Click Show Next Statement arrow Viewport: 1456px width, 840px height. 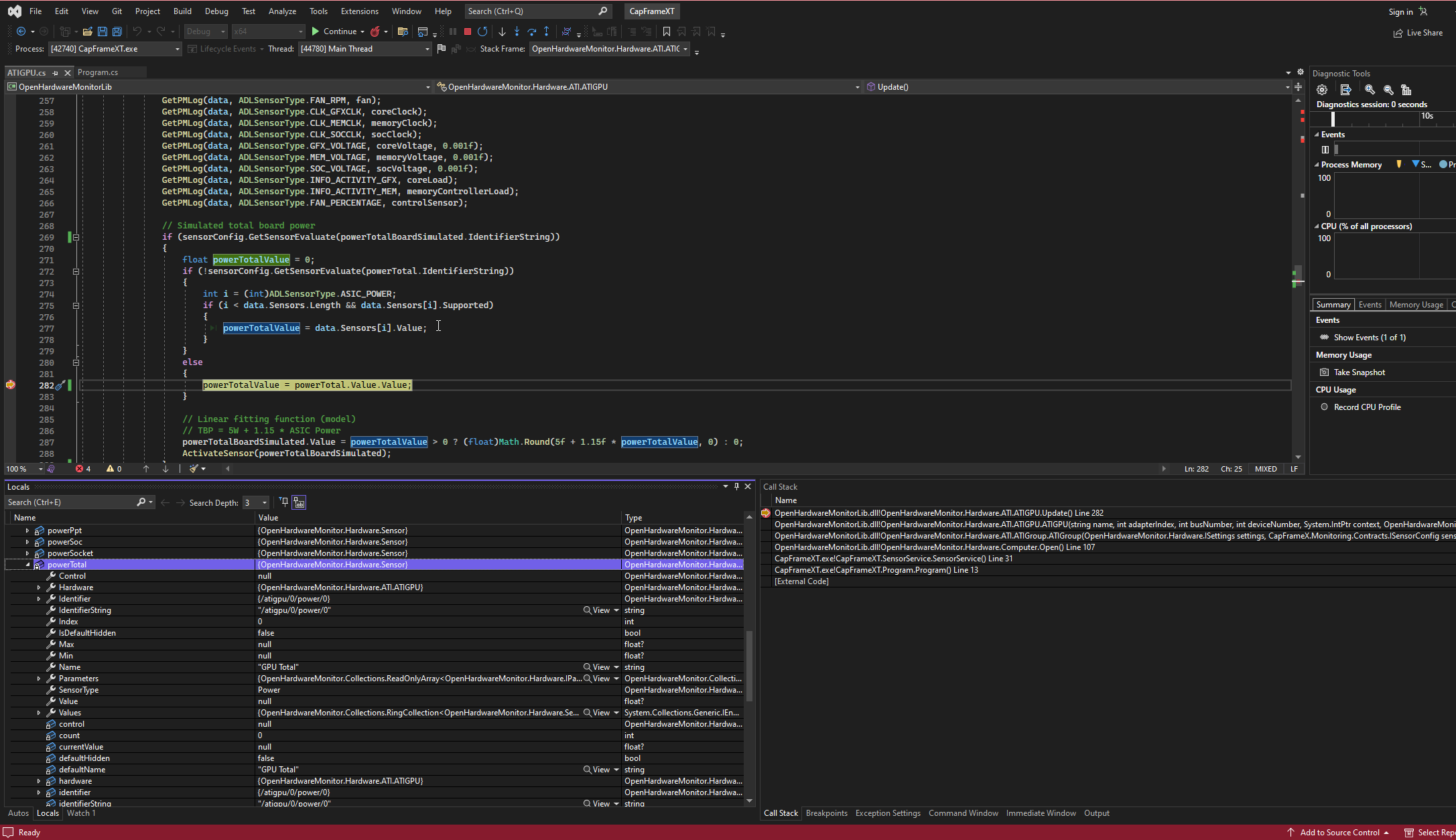(x=502, y=31)
